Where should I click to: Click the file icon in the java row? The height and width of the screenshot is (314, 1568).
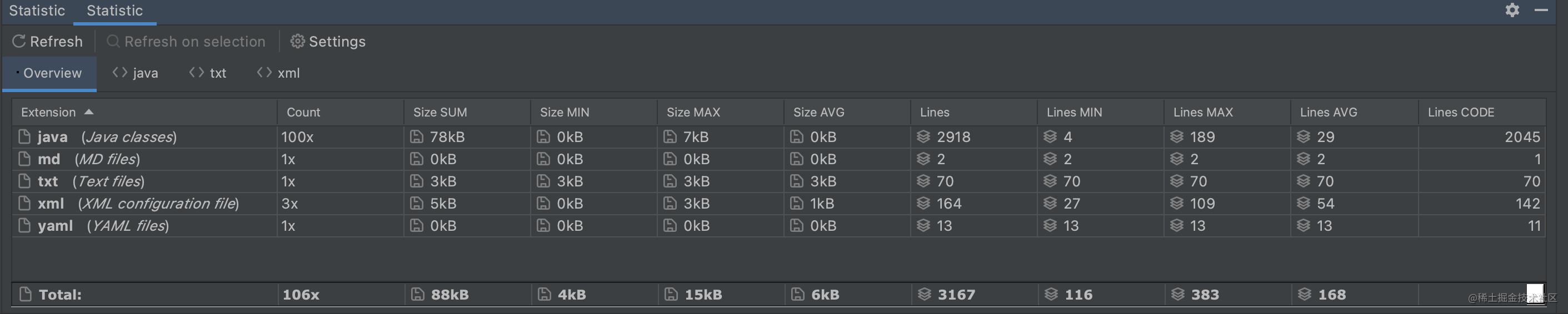(24, 136)
